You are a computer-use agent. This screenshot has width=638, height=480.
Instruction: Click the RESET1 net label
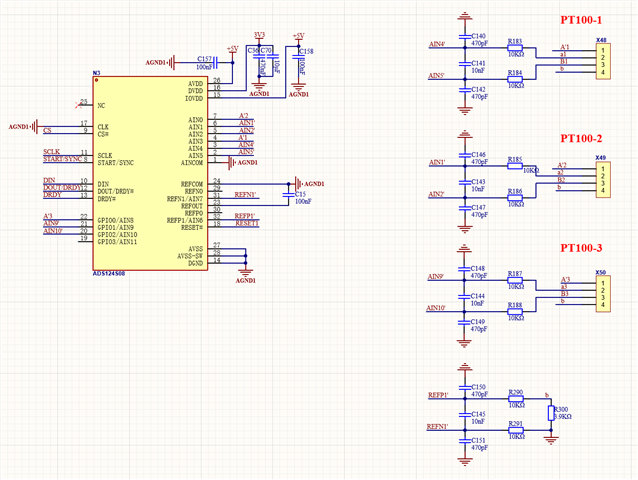(247, 223)
